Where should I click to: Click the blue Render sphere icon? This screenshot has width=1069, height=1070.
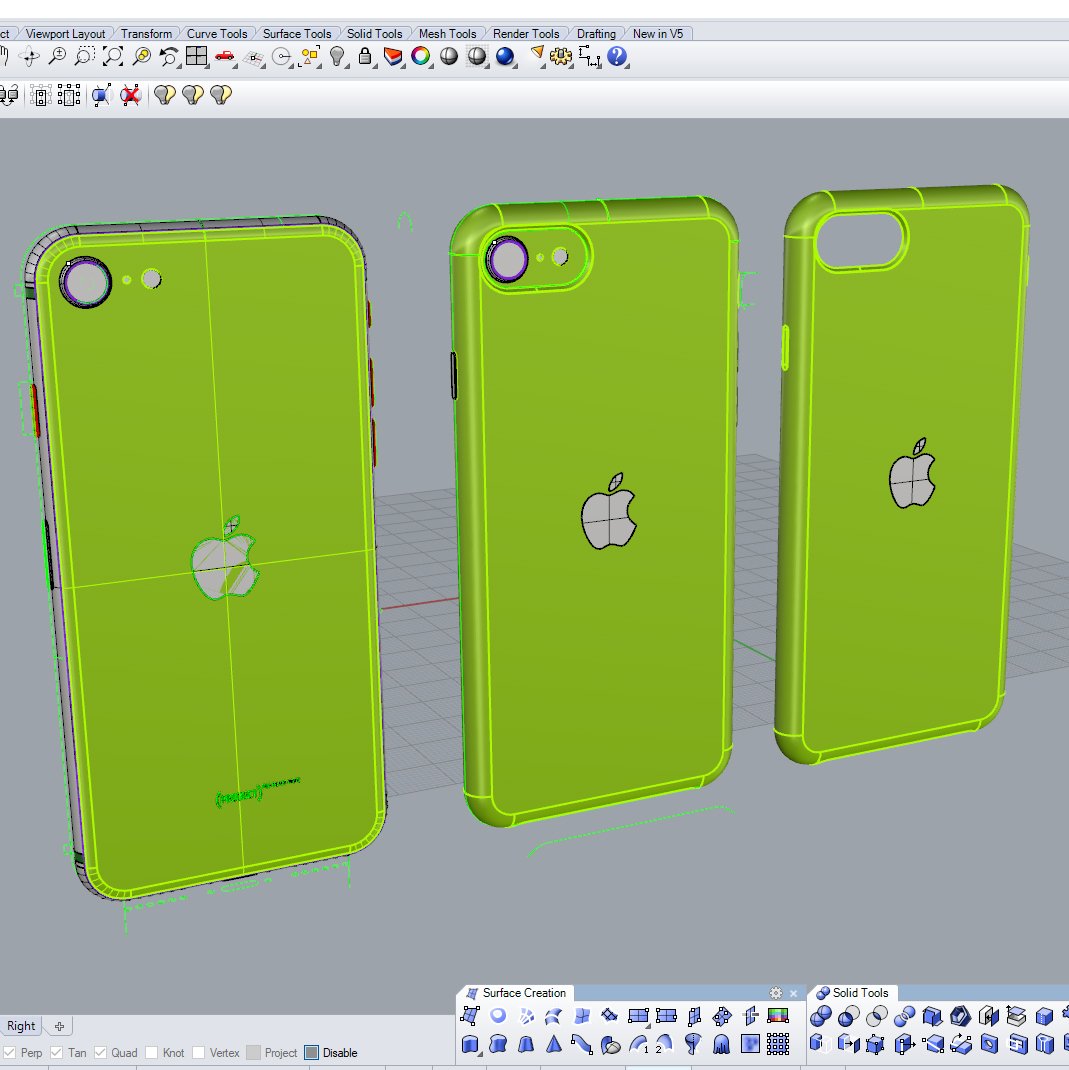505,57
